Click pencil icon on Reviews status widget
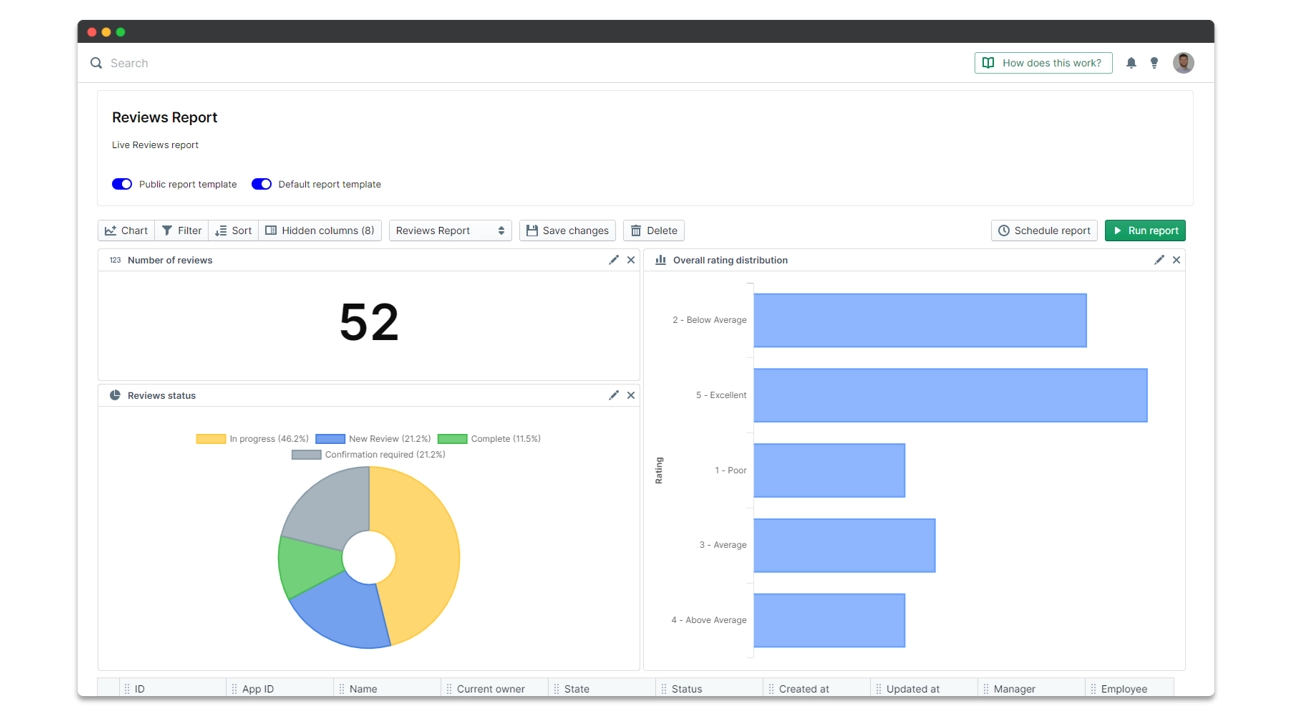The width and height of the screenshot is (1292, 724). tap(614, 395)
